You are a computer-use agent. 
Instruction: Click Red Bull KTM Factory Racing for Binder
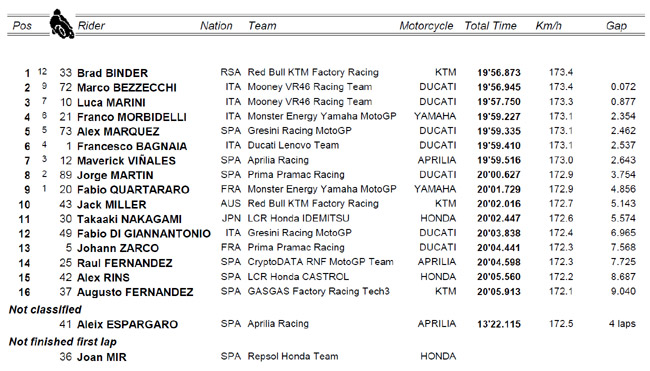coord(313,72)
